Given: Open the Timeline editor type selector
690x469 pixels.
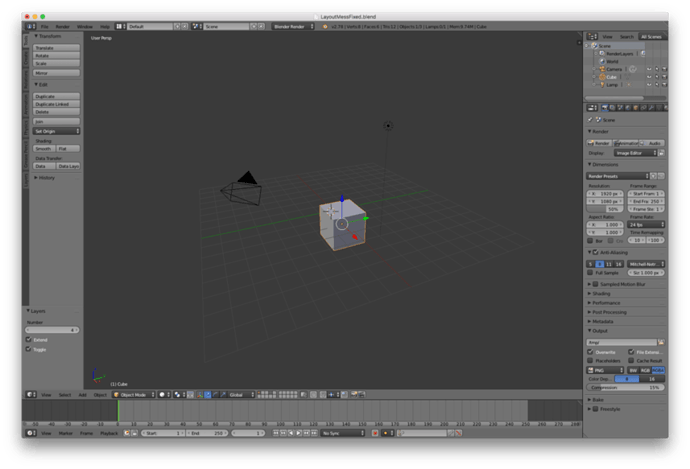Looking at the screenshot, I should [x=31, y=433].
